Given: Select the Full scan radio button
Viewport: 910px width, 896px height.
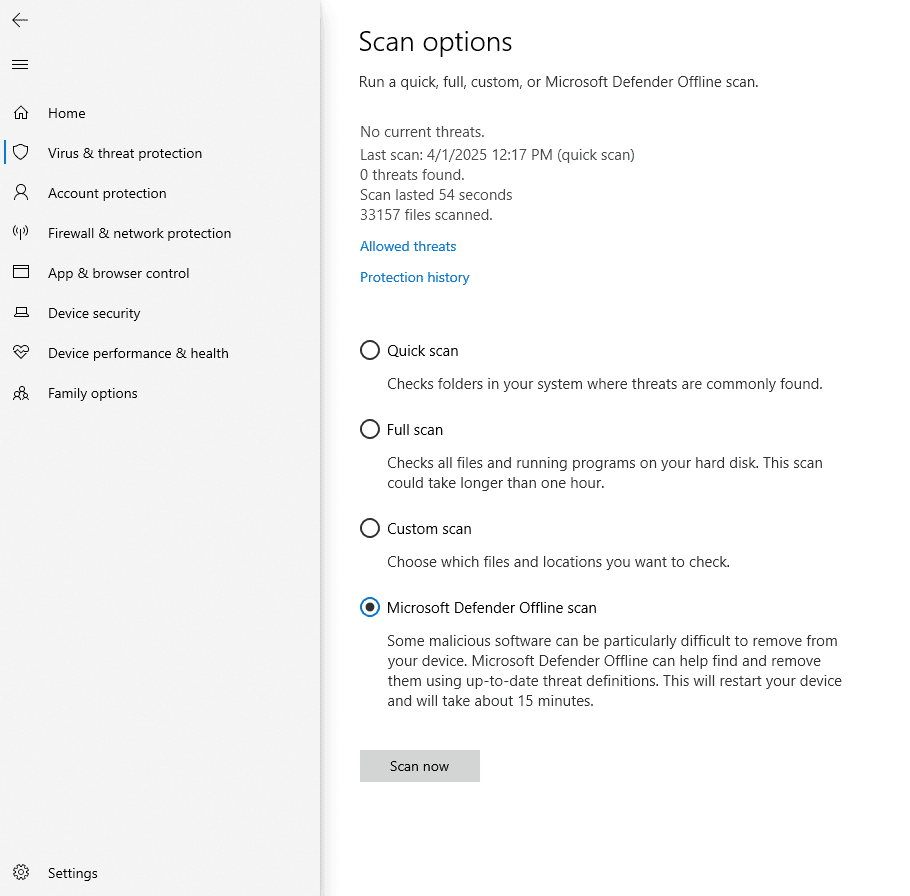Looking at the screenshot, I should (370, 429).
